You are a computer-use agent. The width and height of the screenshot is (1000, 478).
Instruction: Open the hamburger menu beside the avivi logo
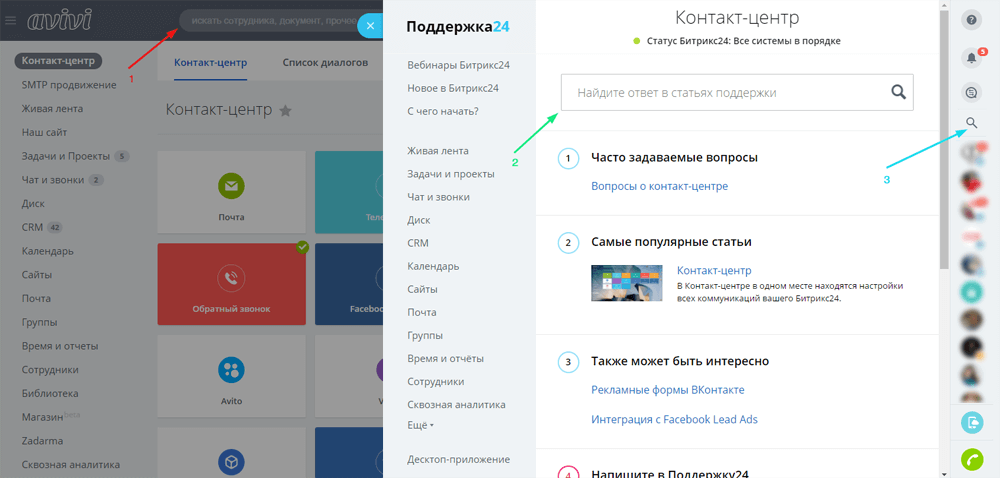pos(10,20)
